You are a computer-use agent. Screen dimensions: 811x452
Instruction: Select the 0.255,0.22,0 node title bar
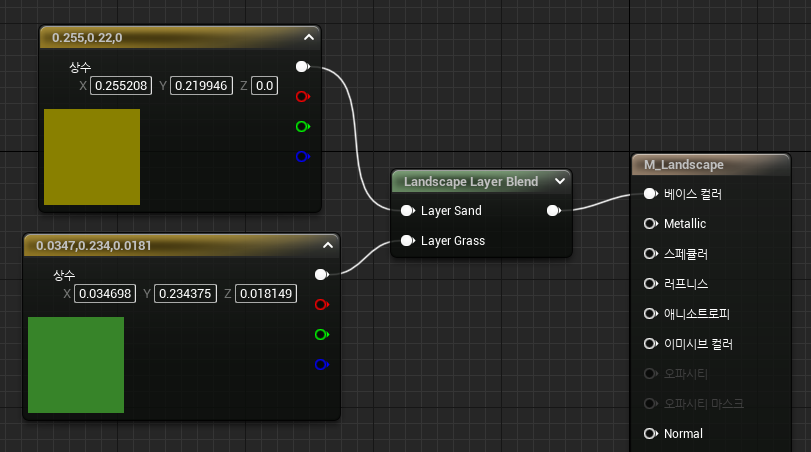[x=180, y=37]
